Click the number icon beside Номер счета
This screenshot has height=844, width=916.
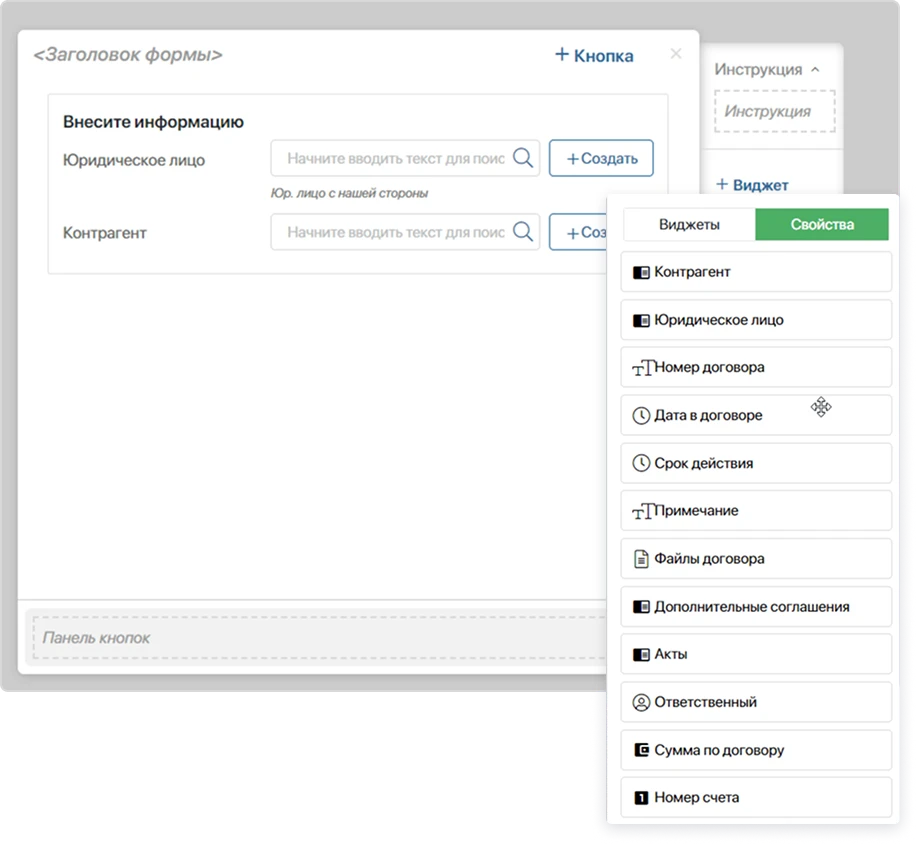point(641,798)
